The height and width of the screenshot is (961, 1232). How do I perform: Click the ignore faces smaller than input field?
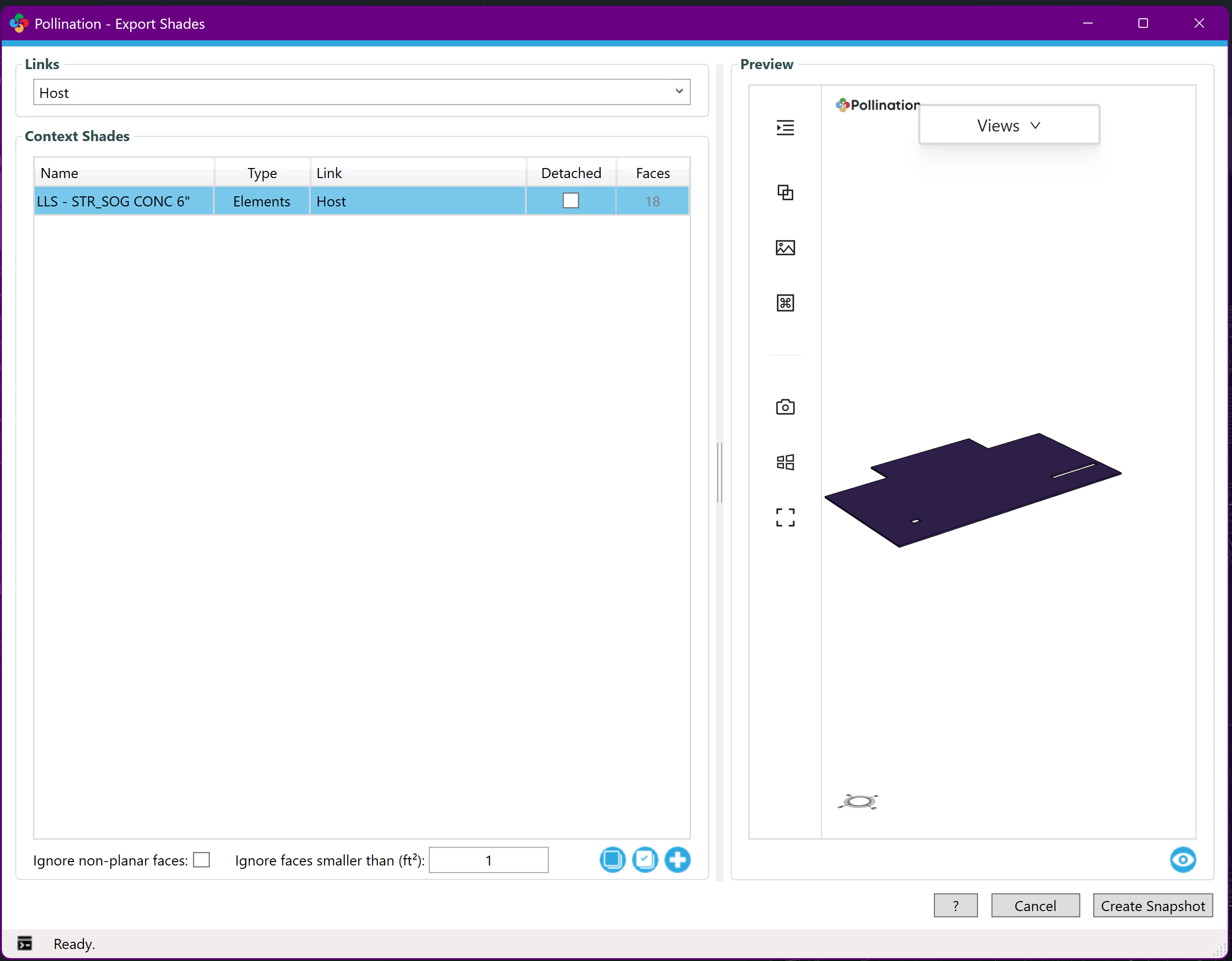coord(488,860)
